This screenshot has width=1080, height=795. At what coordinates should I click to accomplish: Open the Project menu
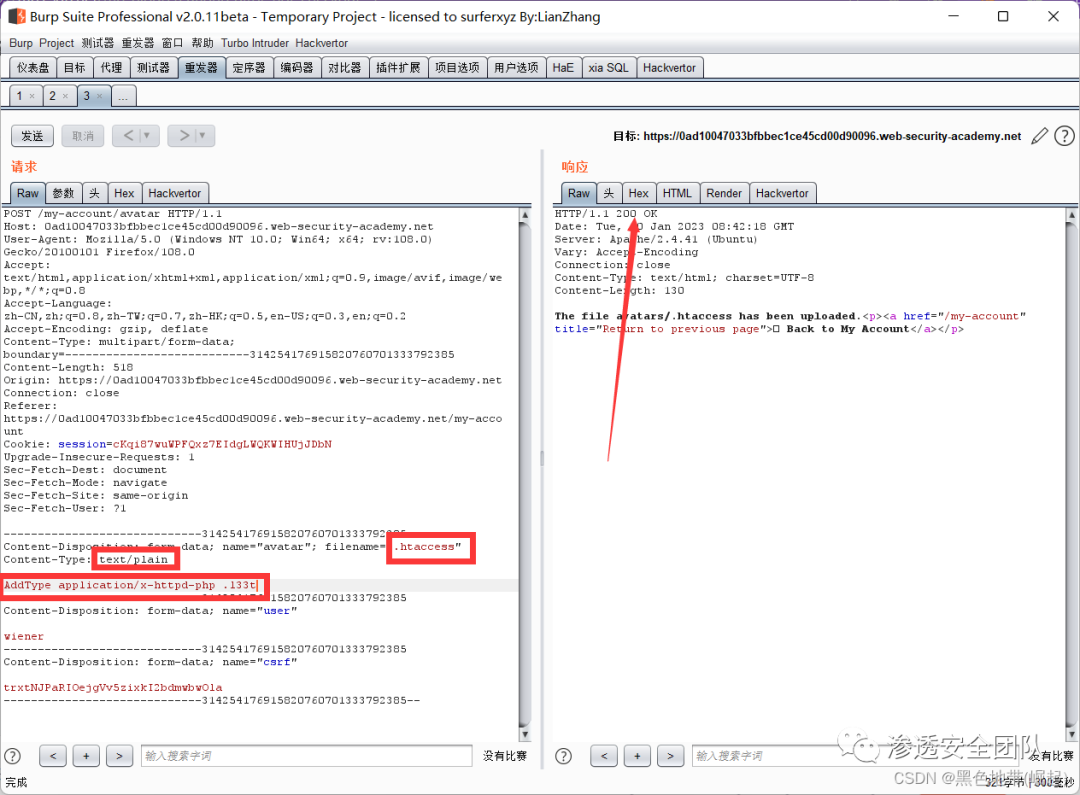click(56, 43)
